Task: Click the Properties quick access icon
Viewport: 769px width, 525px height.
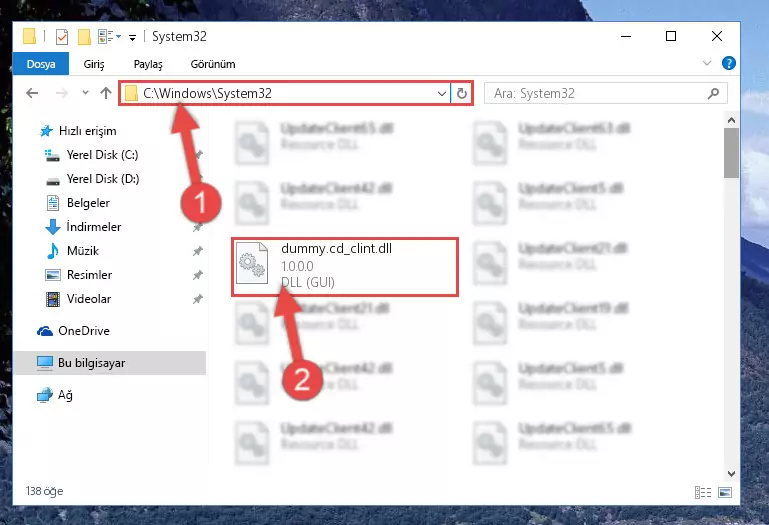Action: tap(62, 37)
